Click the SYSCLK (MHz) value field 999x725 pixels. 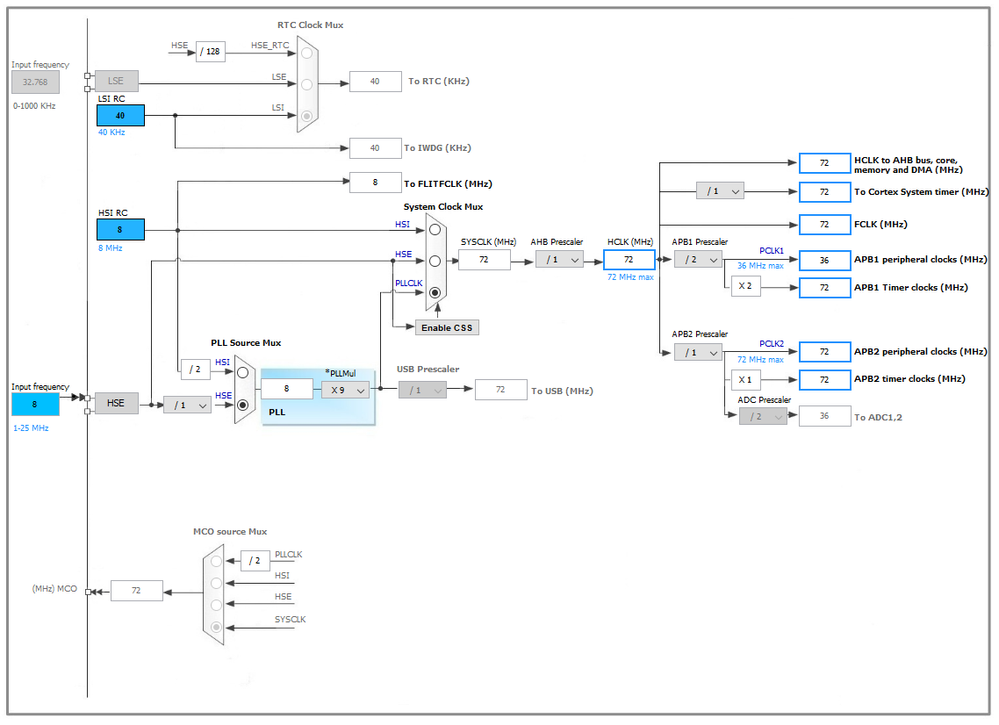pos(484,260)
